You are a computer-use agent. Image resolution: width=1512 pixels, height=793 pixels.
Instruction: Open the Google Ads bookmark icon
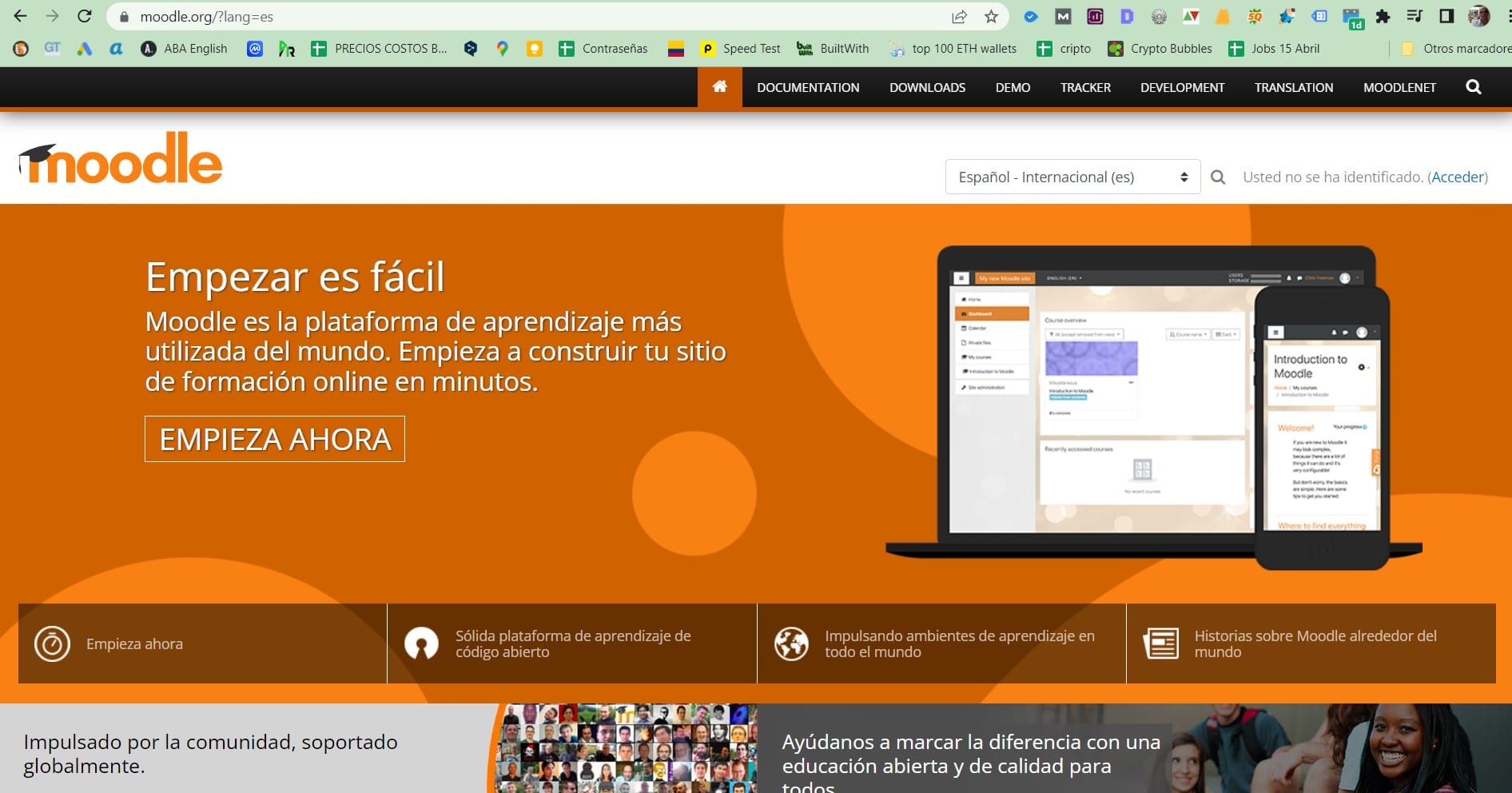84,49
